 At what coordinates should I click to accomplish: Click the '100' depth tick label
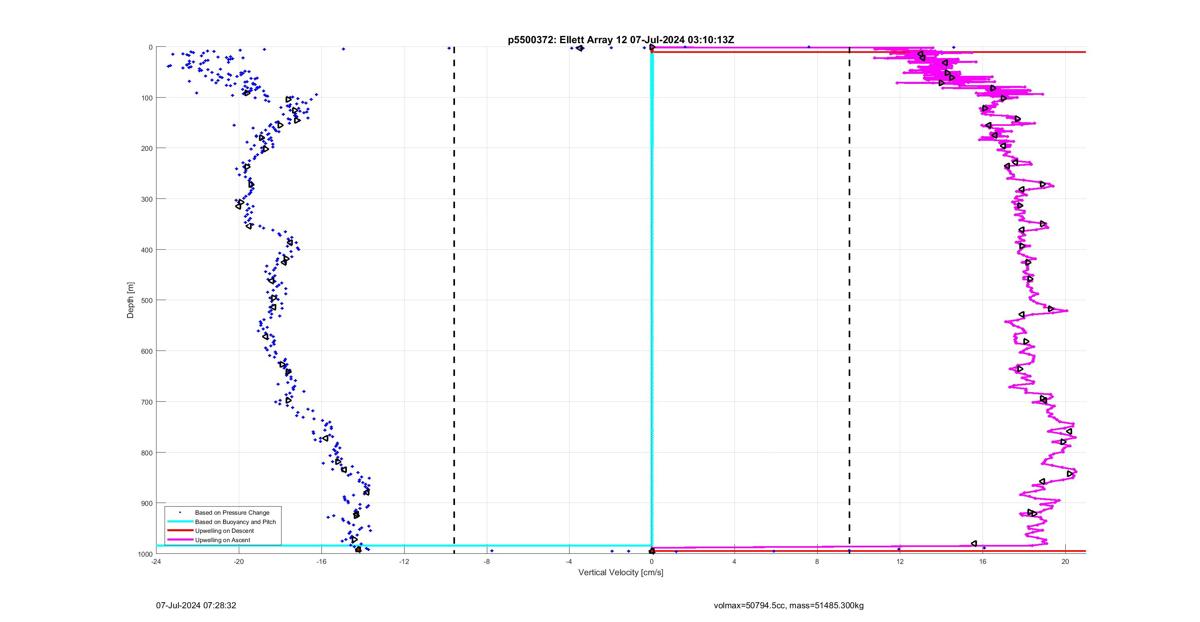coord(146,98)
